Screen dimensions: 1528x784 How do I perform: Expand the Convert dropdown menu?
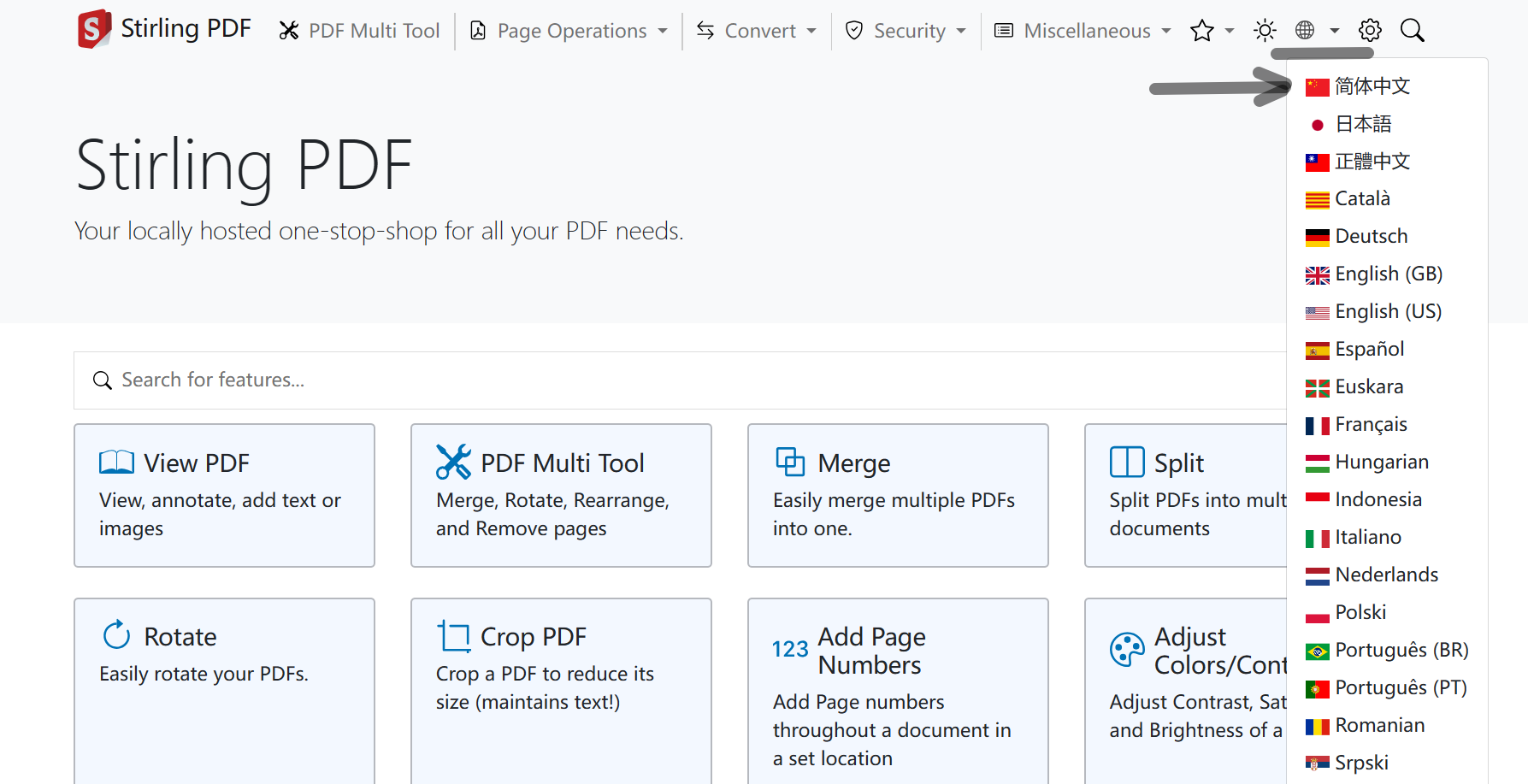(x=756, y=31)
